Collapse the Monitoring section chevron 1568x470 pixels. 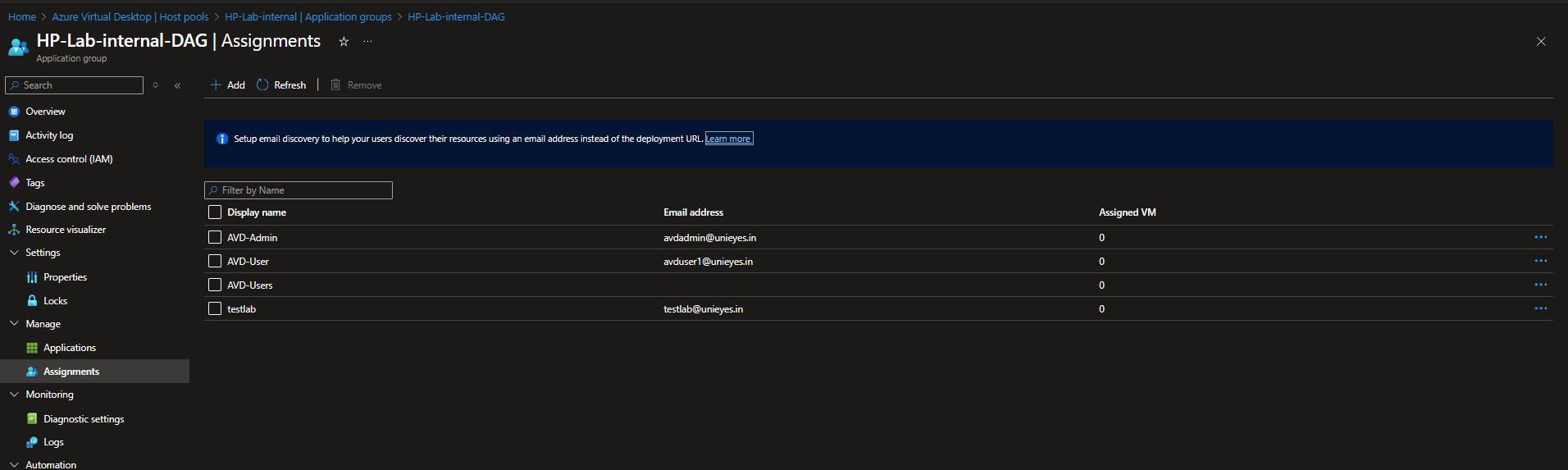coord(14,395)
